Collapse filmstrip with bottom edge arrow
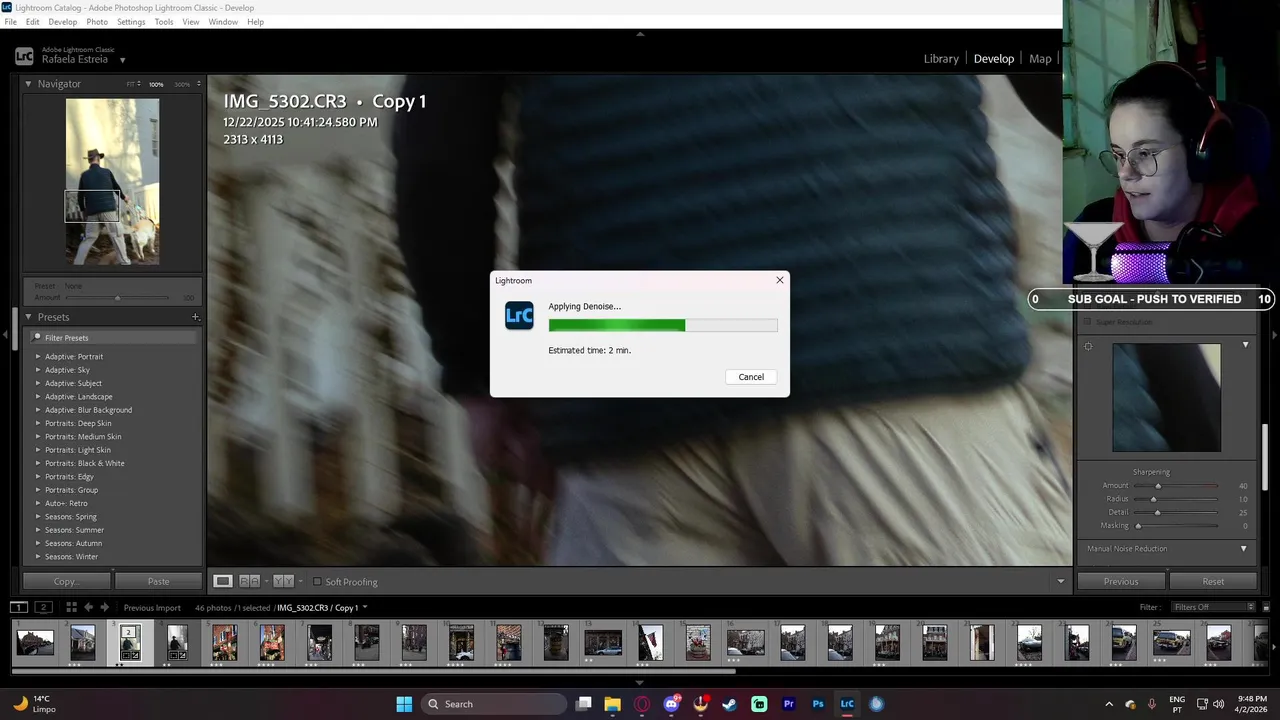The image size is (1280, 720). pos(640,683)
